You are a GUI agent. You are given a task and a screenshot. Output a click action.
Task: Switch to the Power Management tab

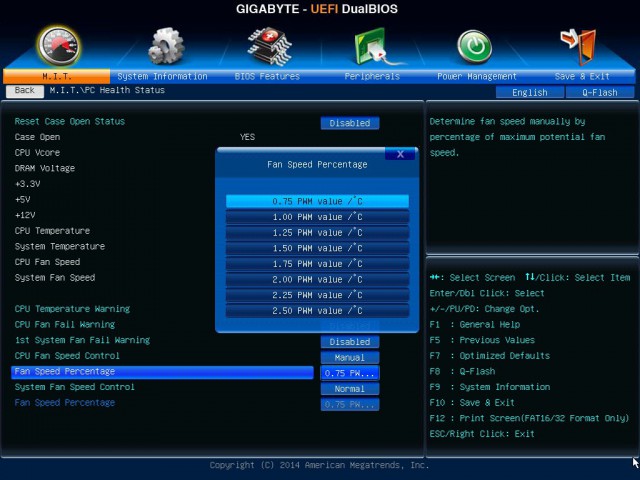tap(477, 76)
